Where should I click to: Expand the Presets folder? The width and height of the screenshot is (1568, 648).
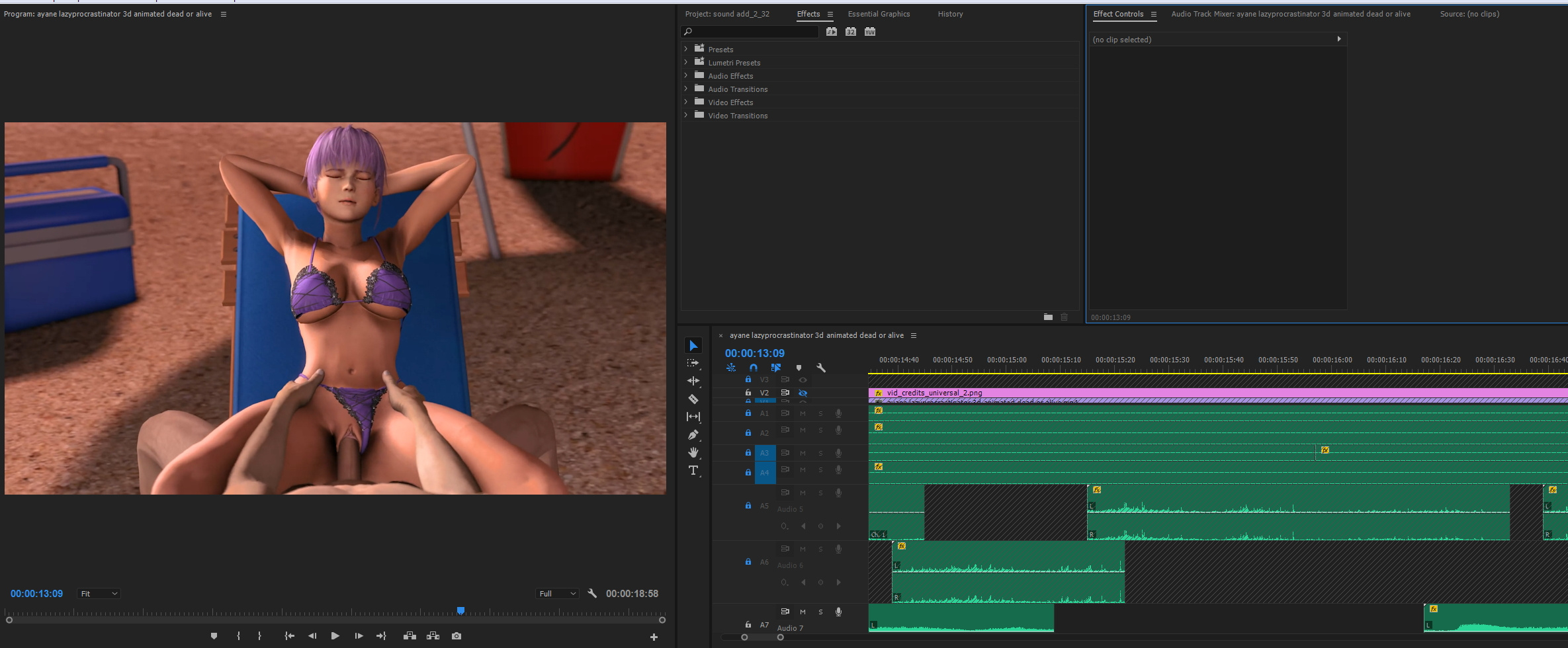[686, 49]
